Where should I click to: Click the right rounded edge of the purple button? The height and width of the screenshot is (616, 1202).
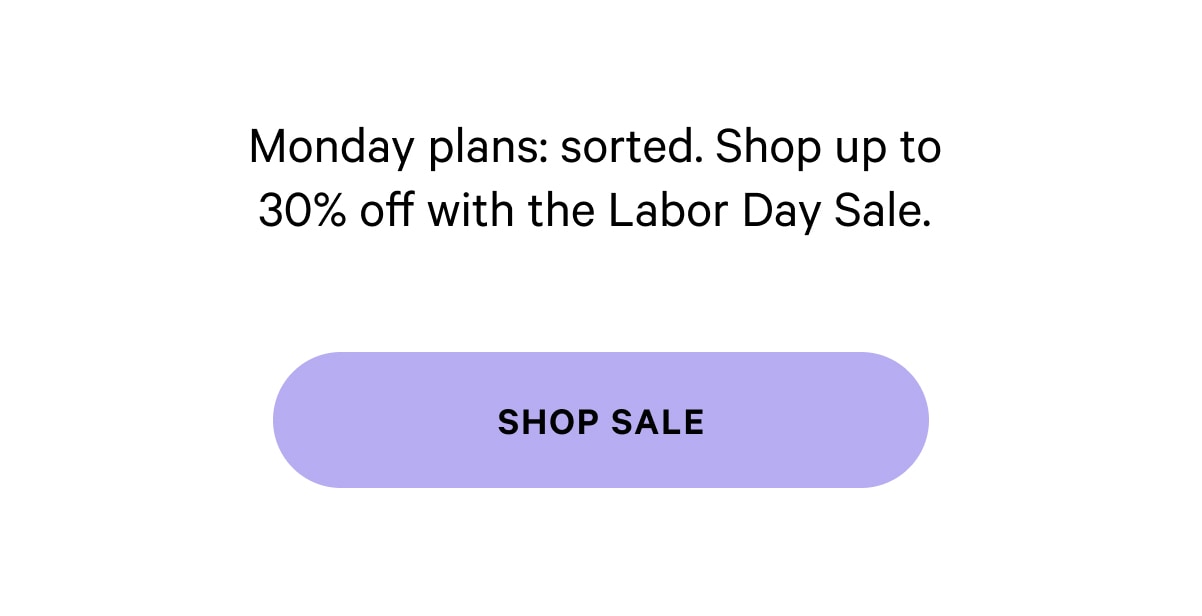(x=902, y=420)
